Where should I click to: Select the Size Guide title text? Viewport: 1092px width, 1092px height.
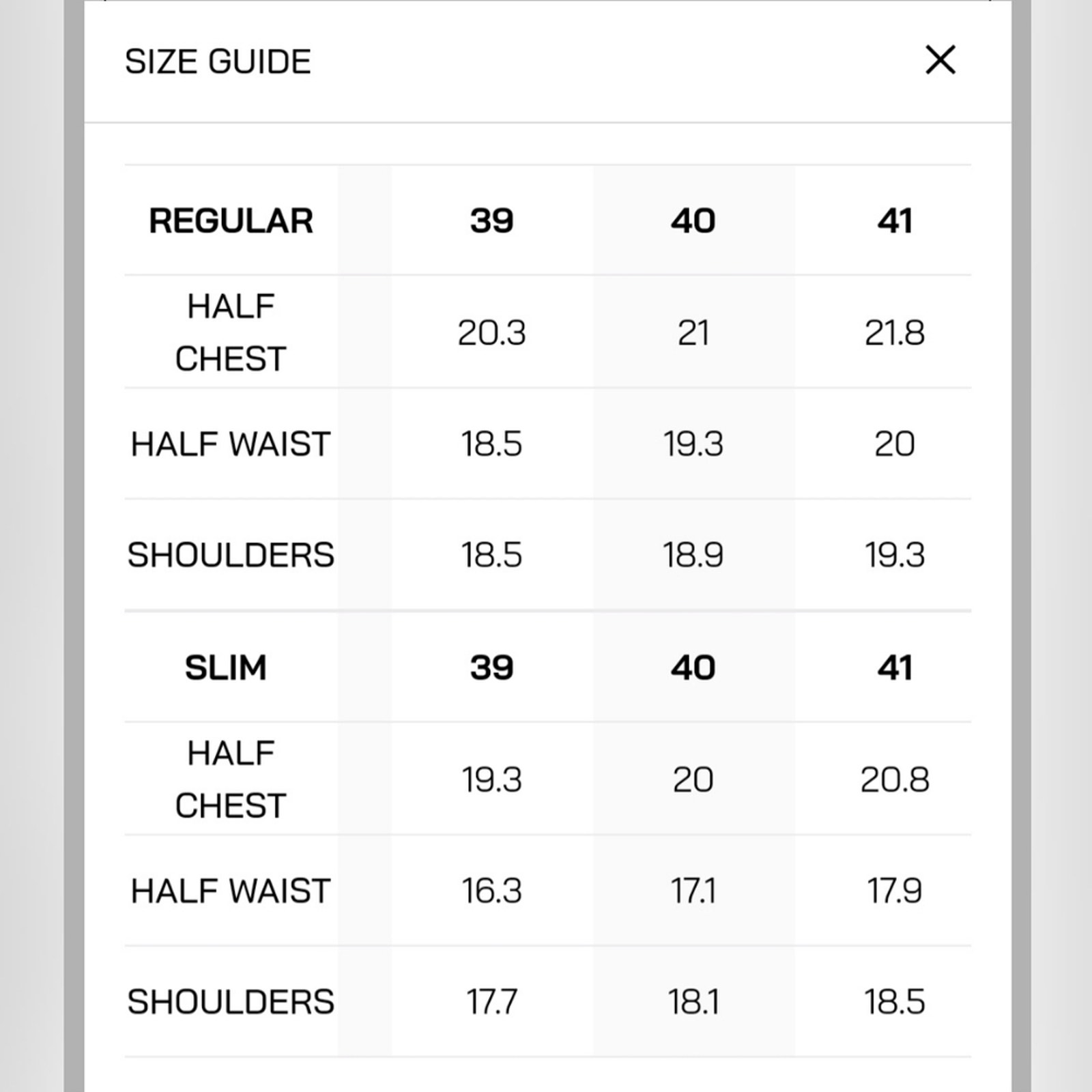tap(218, 61)
